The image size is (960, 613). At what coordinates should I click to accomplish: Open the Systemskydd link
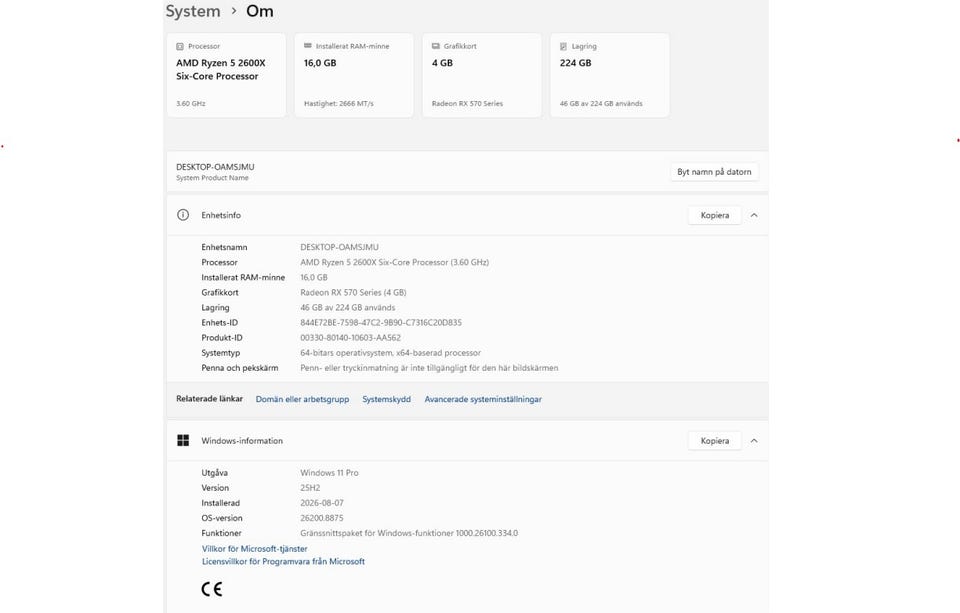point(386,399)
